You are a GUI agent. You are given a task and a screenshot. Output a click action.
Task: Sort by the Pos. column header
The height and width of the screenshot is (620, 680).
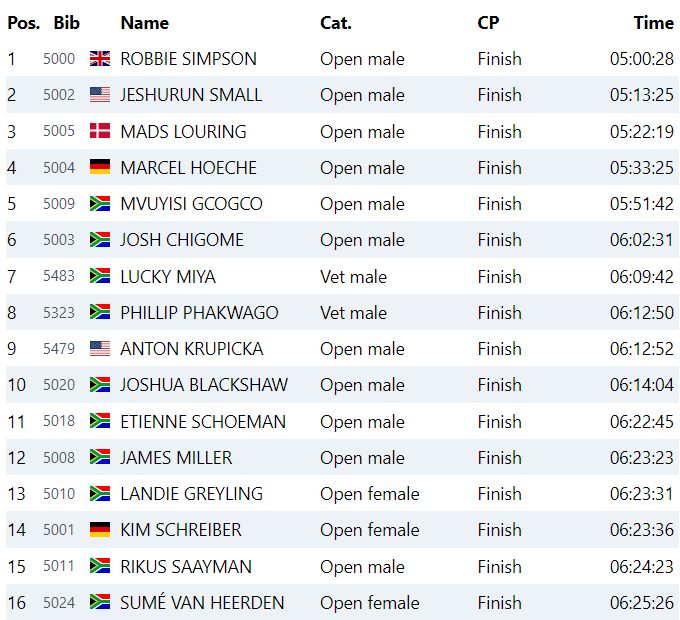24,23
